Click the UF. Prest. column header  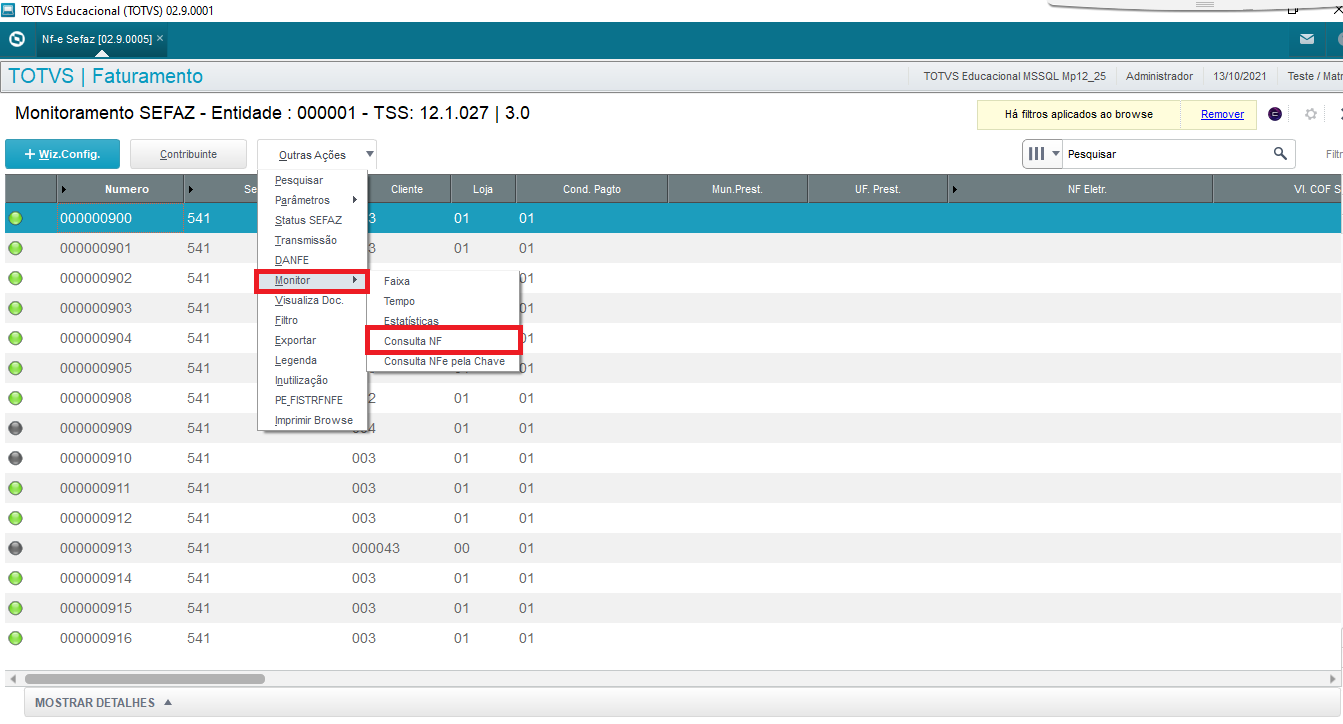click(x=877, y=189)
